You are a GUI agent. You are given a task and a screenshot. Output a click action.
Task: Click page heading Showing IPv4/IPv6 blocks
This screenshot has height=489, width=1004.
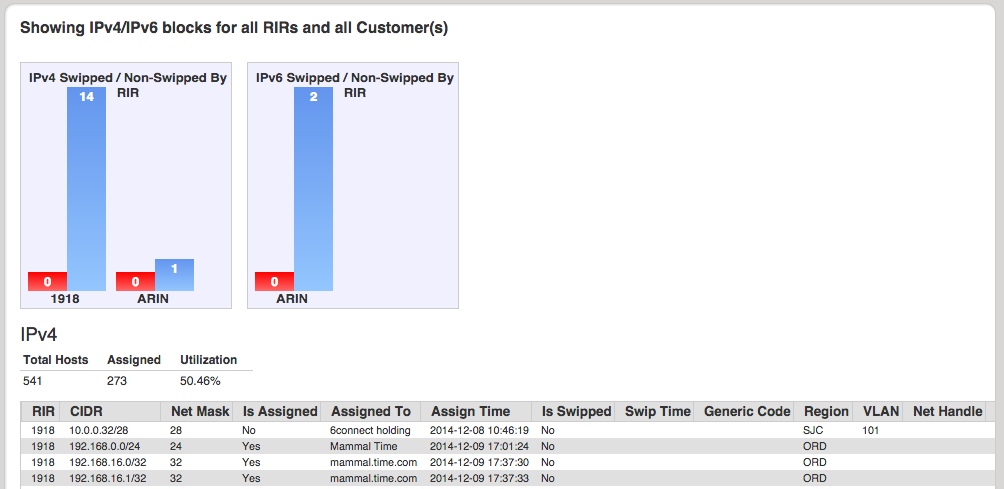click(234, 28)
